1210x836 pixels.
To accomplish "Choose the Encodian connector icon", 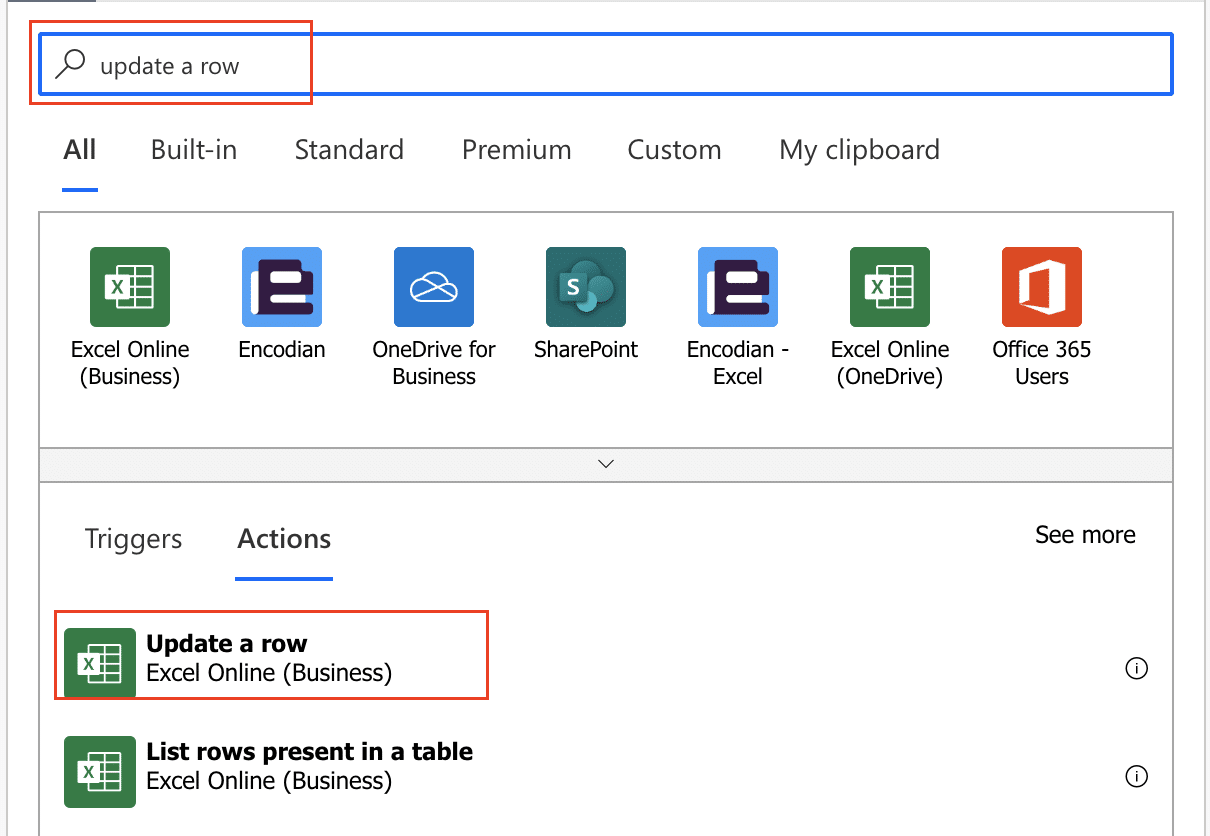I will click(282, 287).
